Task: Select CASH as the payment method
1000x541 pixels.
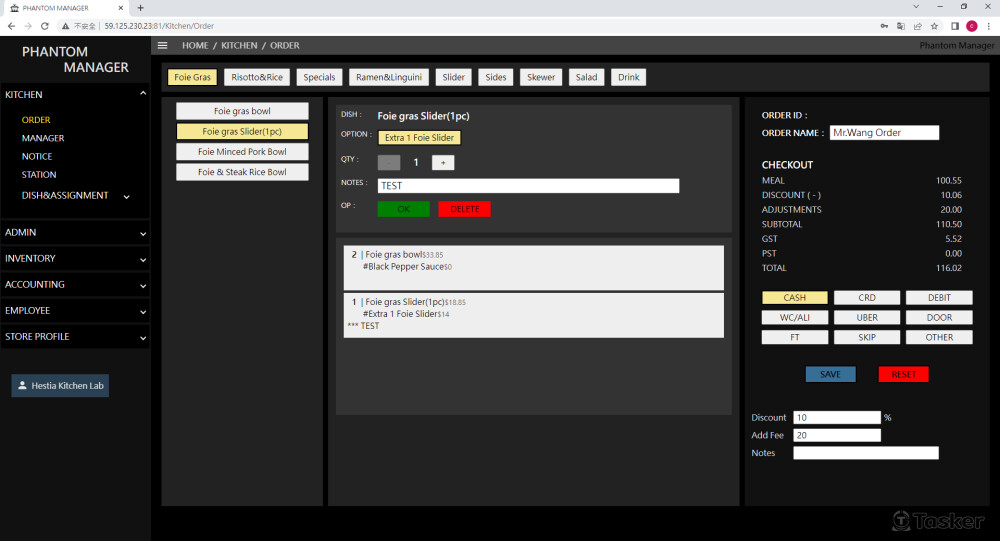Action: (x=795, y=297)
